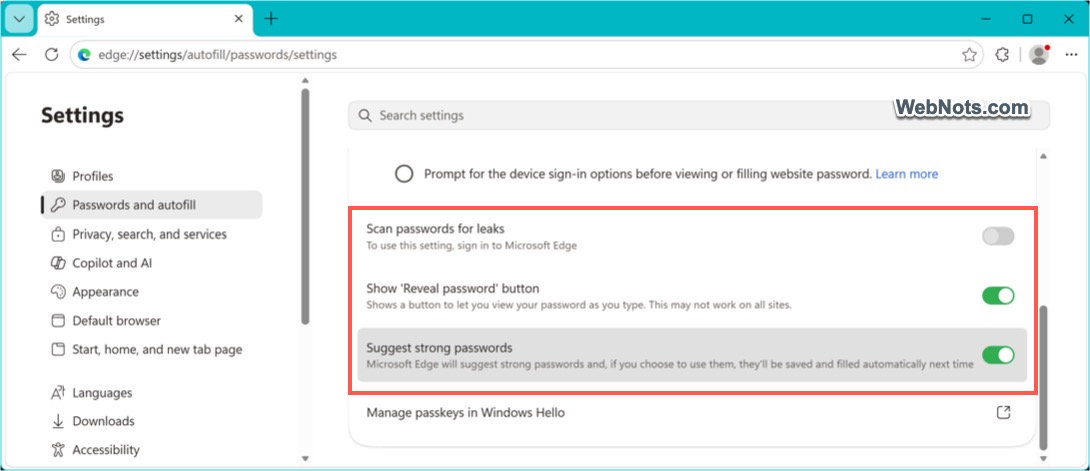Click the search magnifier icon
Screen dimensions: 1090x471
(364, 115)
